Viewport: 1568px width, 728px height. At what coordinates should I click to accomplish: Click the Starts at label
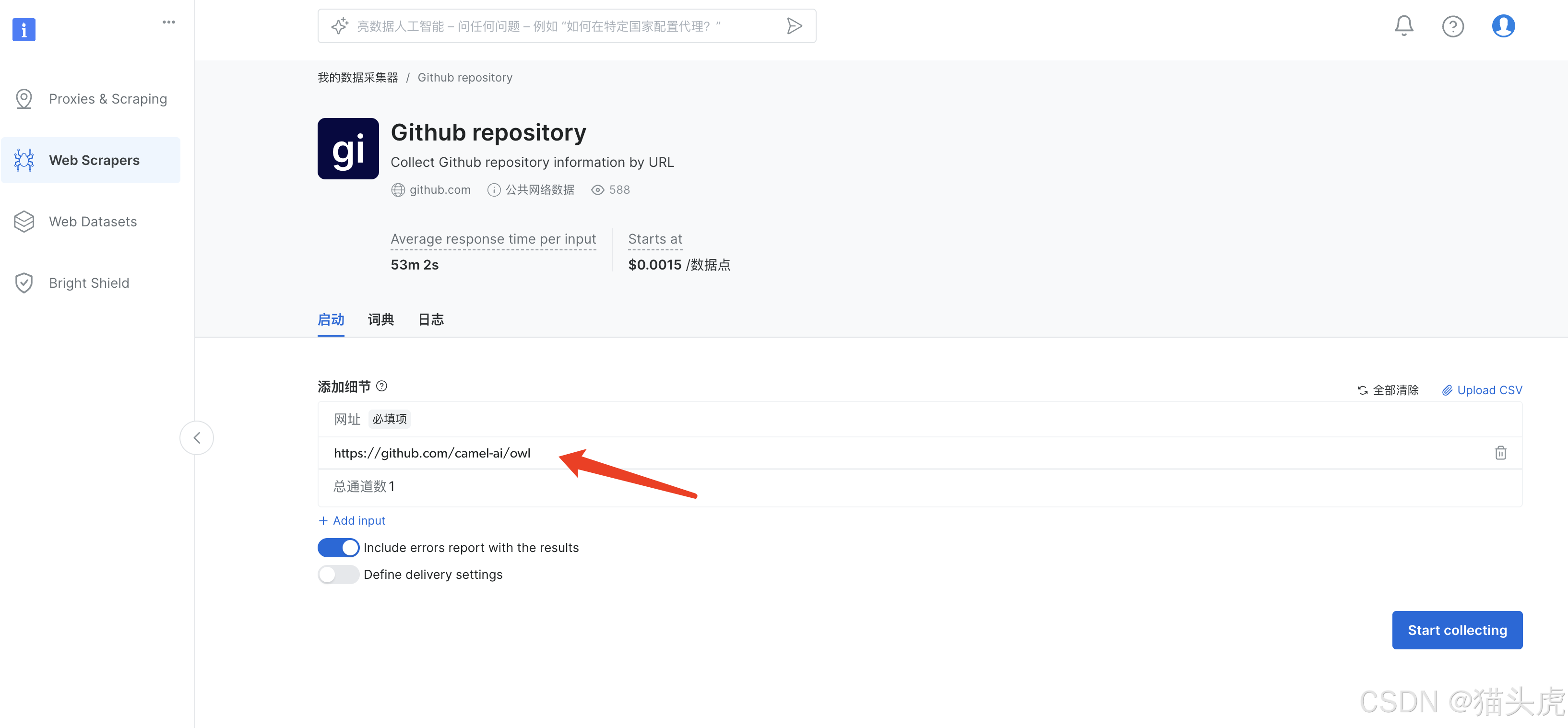coord(655,239)
